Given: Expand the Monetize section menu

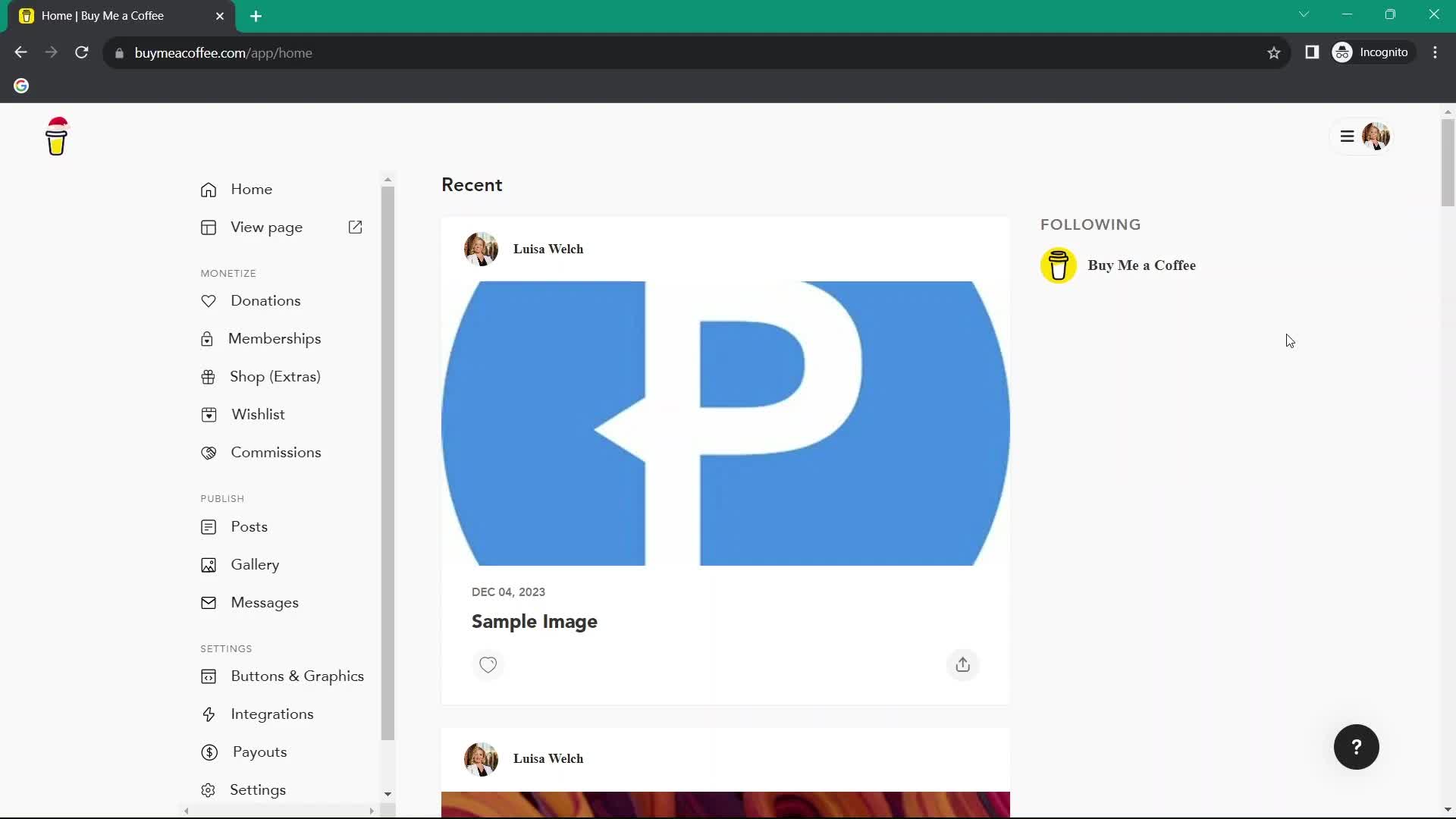Looking at the screenshot, I should click(x=228, y=273).
